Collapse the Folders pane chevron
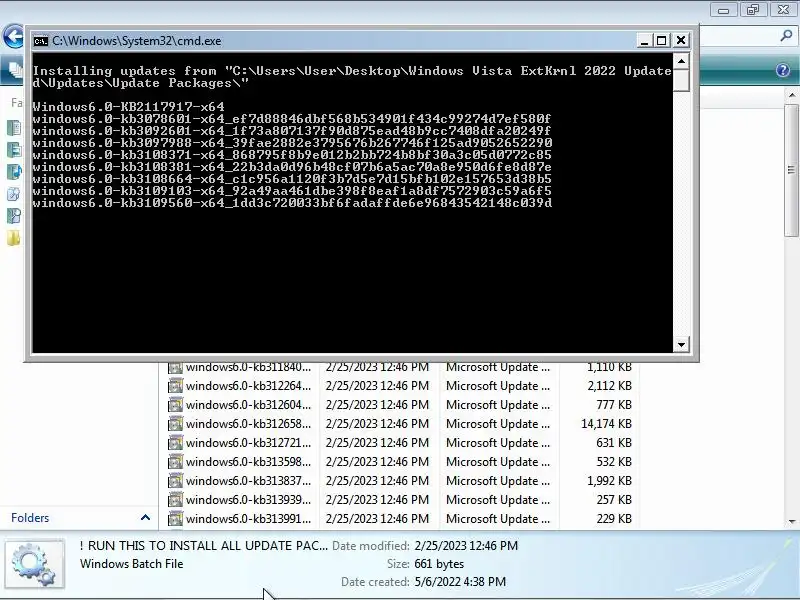The image size is (800, 600). [x=145, y=517]
